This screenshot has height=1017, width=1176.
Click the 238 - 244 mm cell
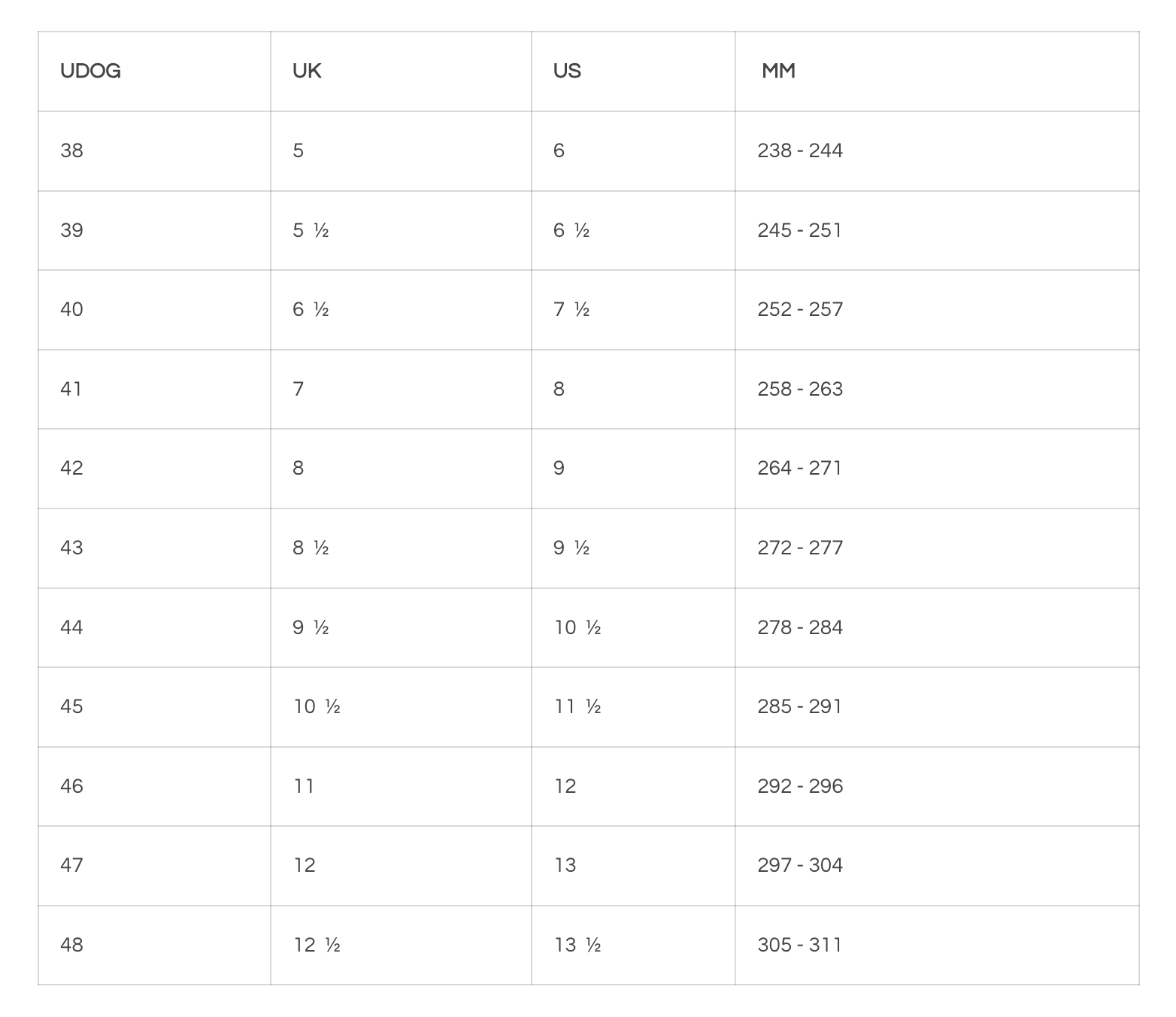pyautogui.click(x=800, y=150)
